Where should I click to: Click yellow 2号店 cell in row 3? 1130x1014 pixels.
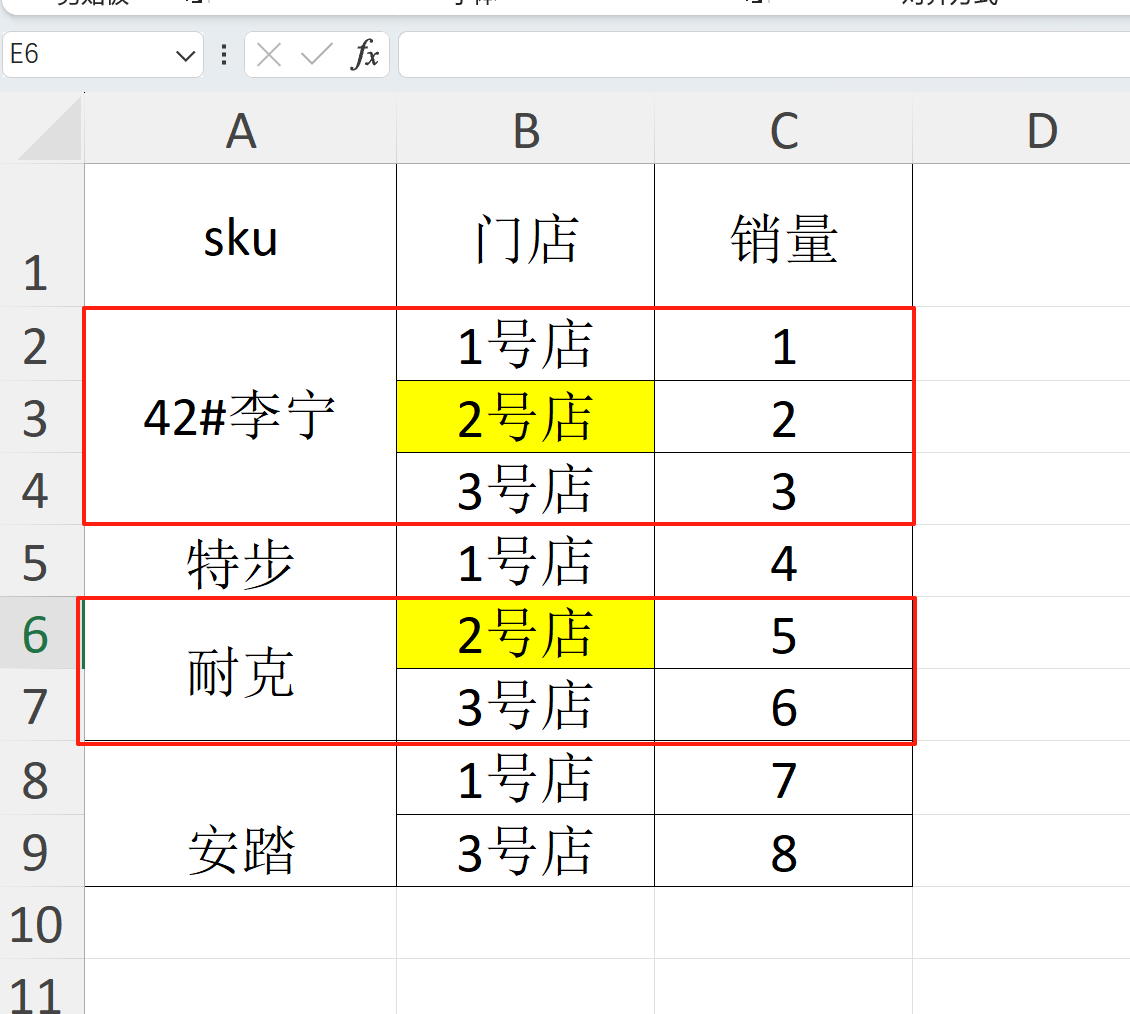point(525,417)
